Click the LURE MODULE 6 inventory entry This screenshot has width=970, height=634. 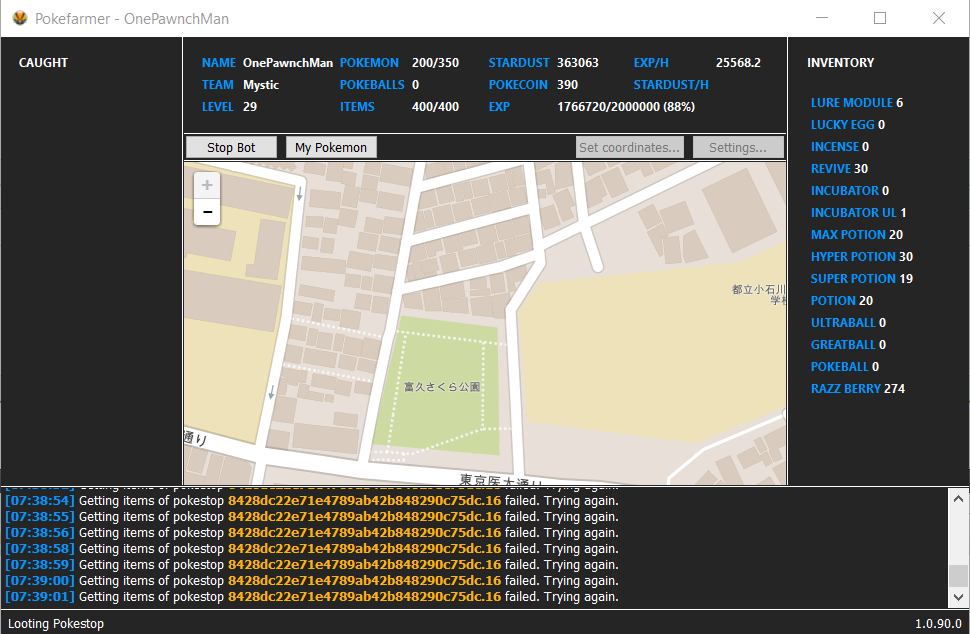[x=857, y=103]
